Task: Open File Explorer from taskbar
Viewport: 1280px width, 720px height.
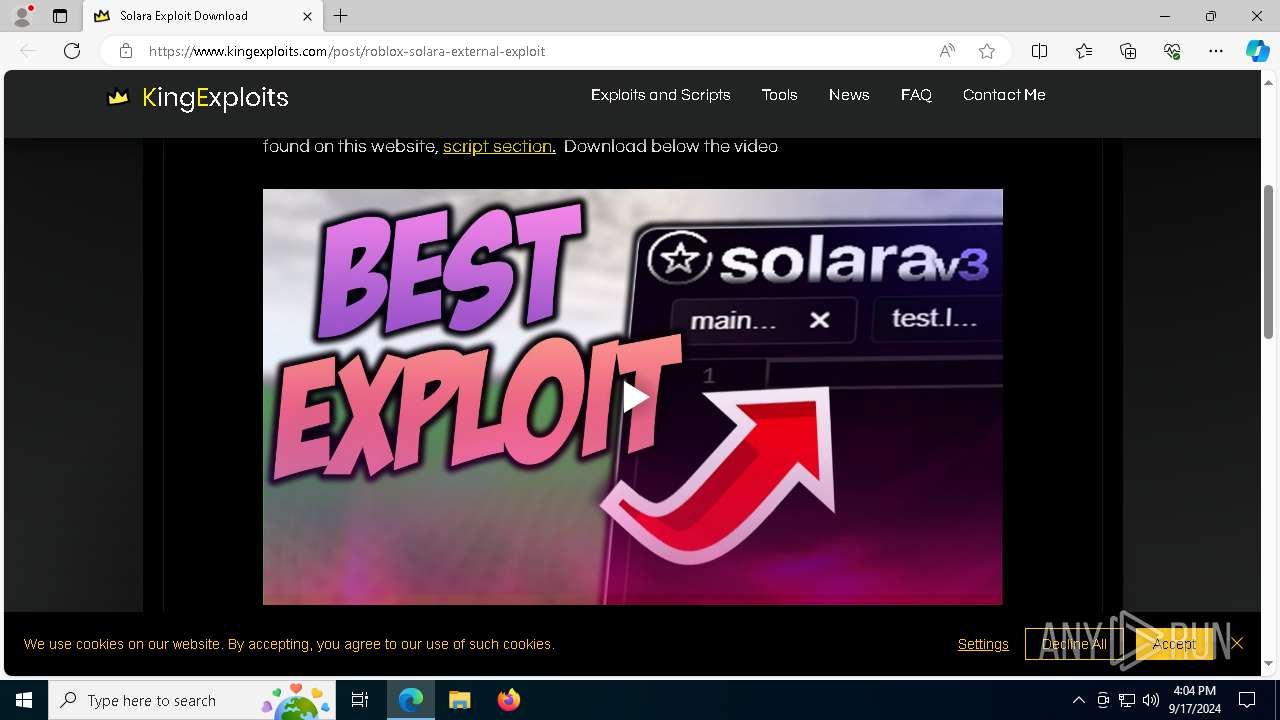Action: coord(460,700)
